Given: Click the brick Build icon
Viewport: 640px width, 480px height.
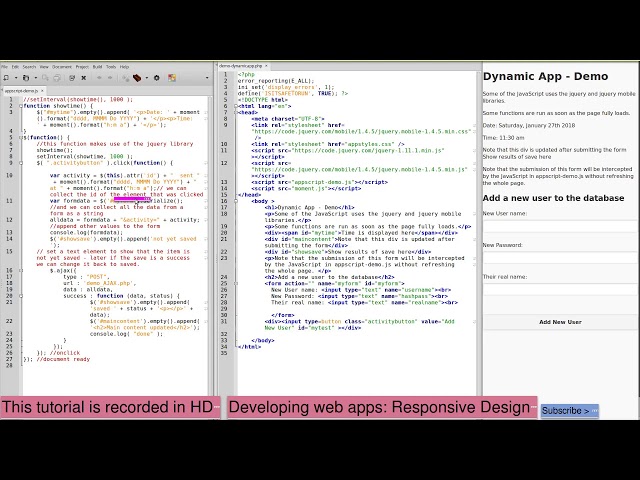Looking at the screenshot, I should click(137, 78).
